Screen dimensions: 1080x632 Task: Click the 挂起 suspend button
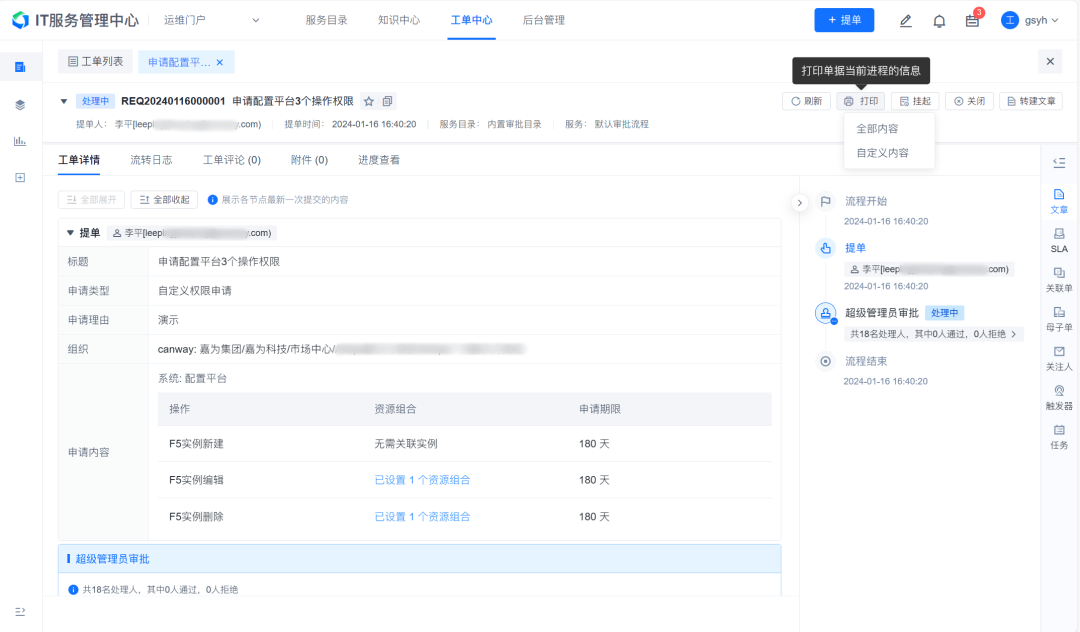(x=915, y=101)
